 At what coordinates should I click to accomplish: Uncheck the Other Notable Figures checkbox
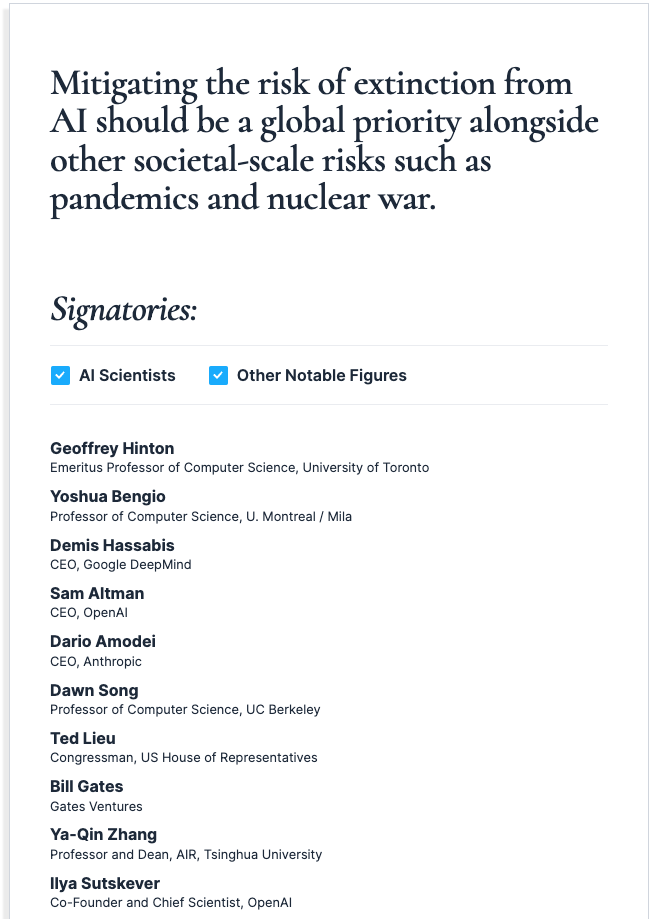219,376
